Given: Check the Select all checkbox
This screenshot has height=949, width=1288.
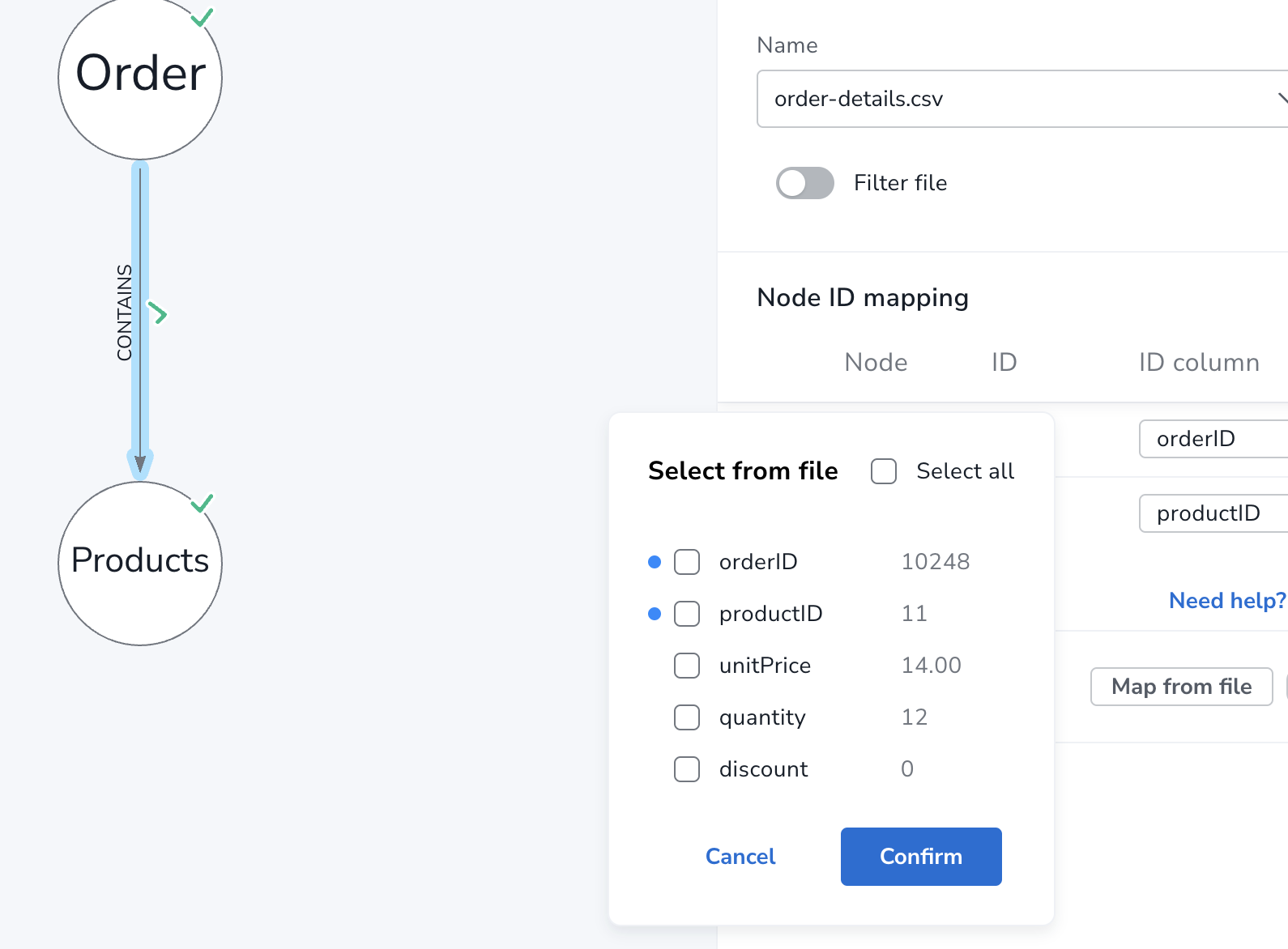Looking at the screenshot, I should pyautogui.click(x=884, y=471).
